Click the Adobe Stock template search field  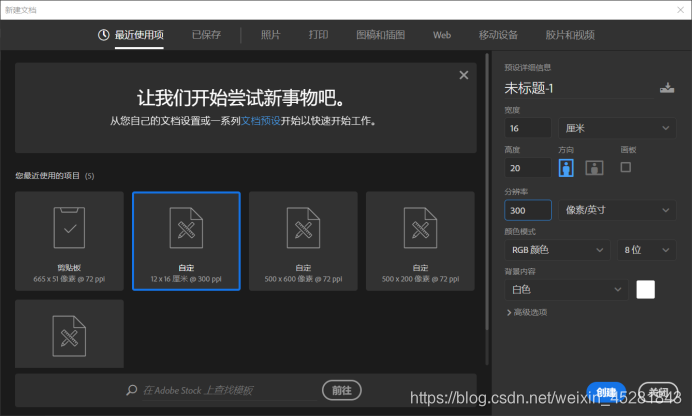(229, 391)
